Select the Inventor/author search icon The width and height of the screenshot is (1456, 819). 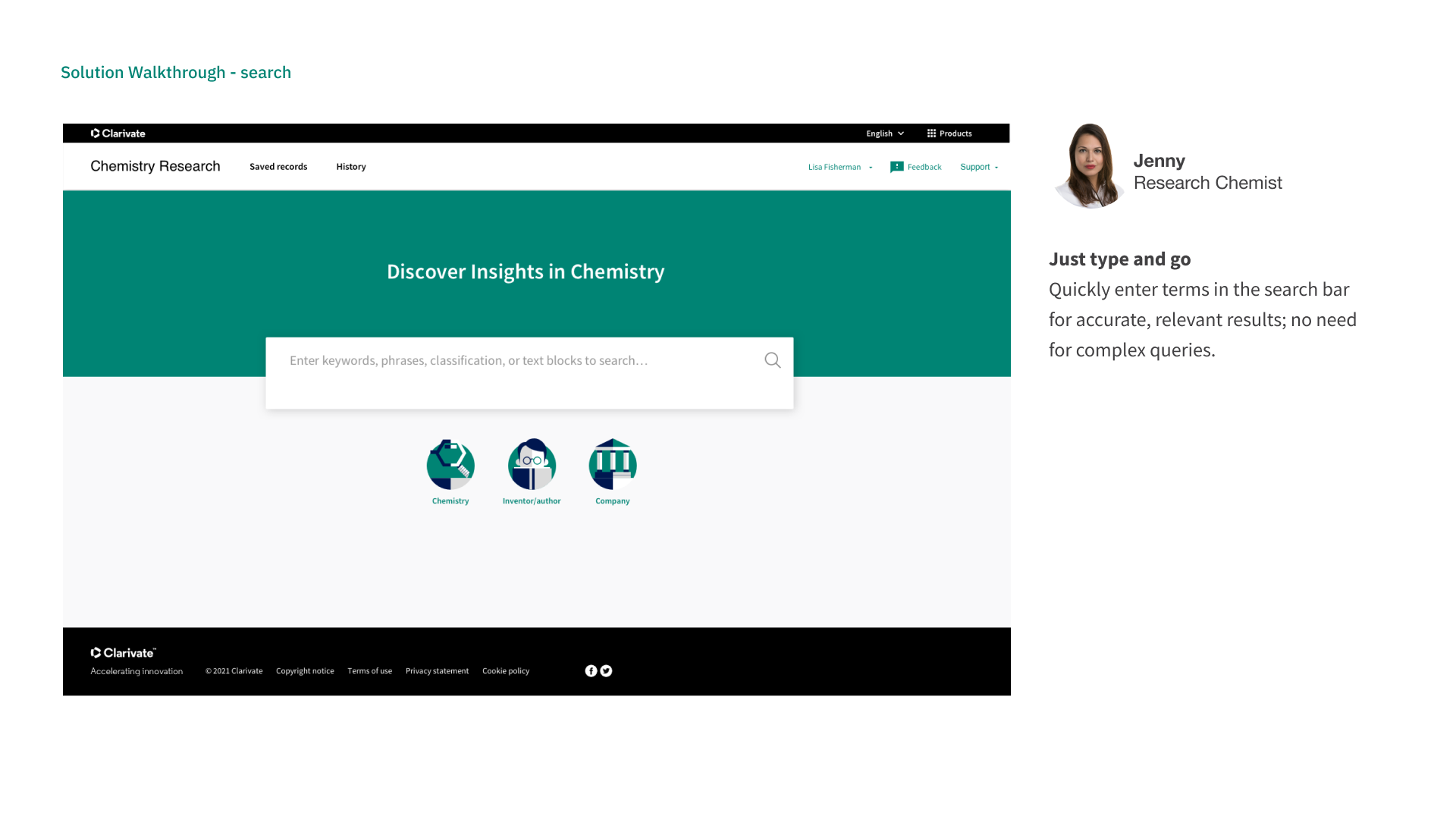tap(532, 465)
